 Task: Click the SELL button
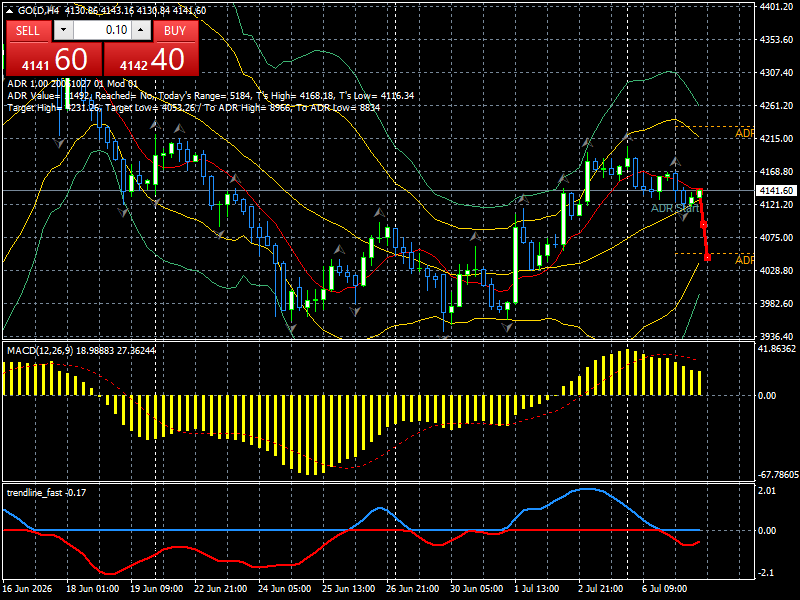click(28, 31)
